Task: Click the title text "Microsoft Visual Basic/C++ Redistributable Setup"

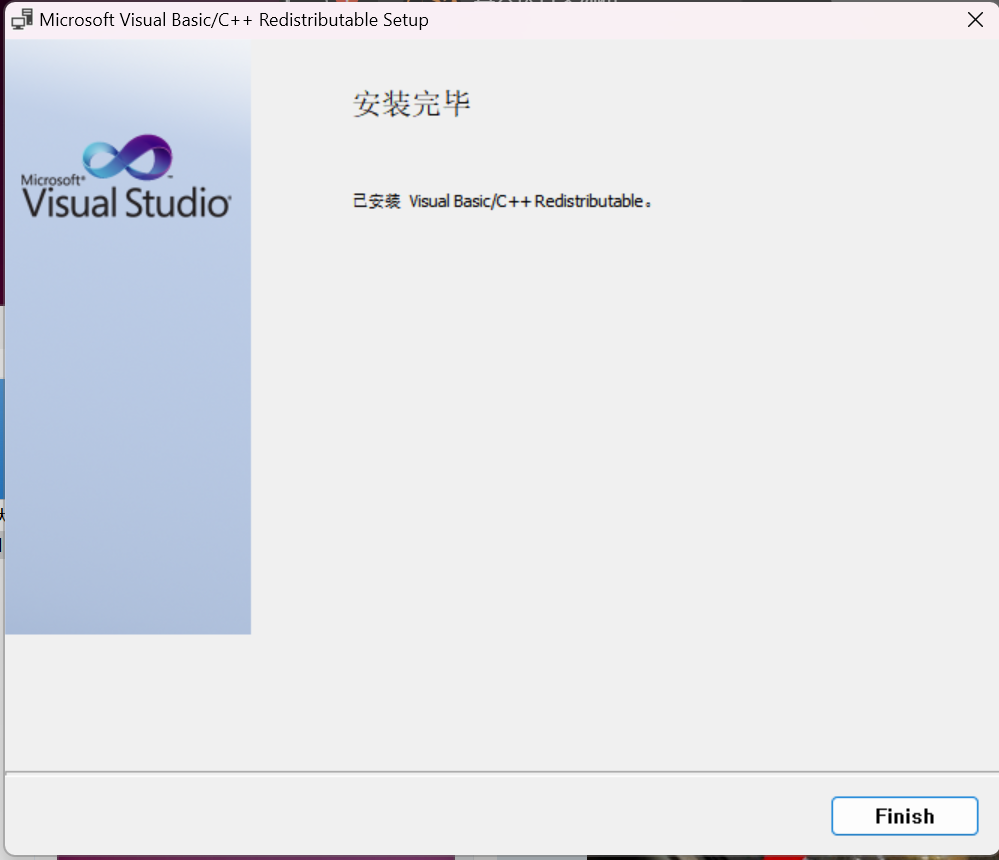Action: pos(234,20)
